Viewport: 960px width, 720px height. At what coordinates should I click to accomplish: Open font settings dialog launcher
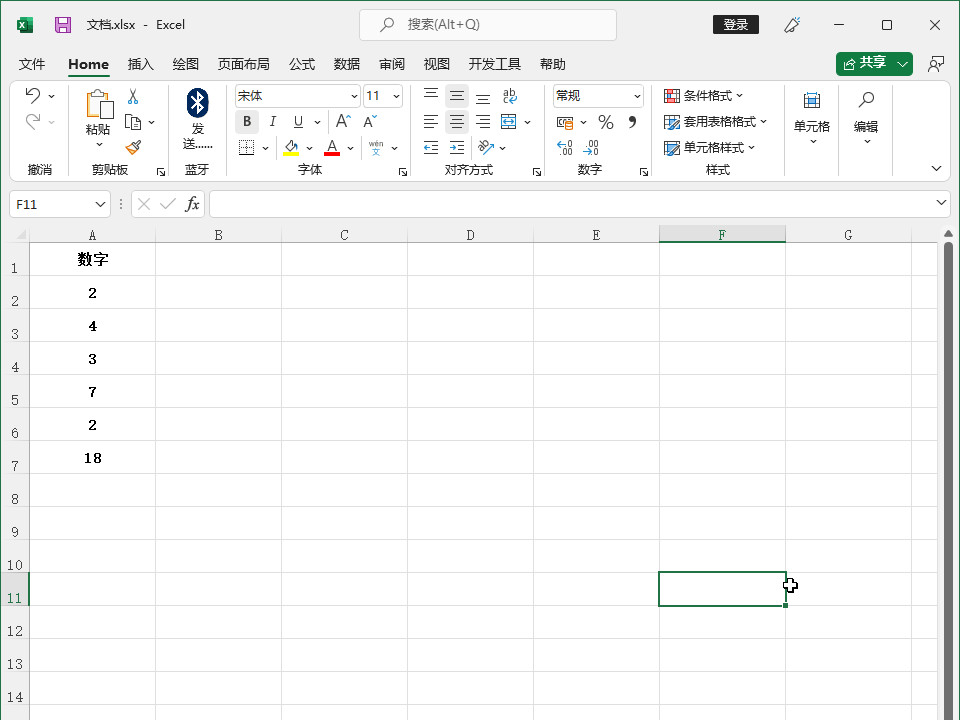pyautogui.click(x=403, y=172)
